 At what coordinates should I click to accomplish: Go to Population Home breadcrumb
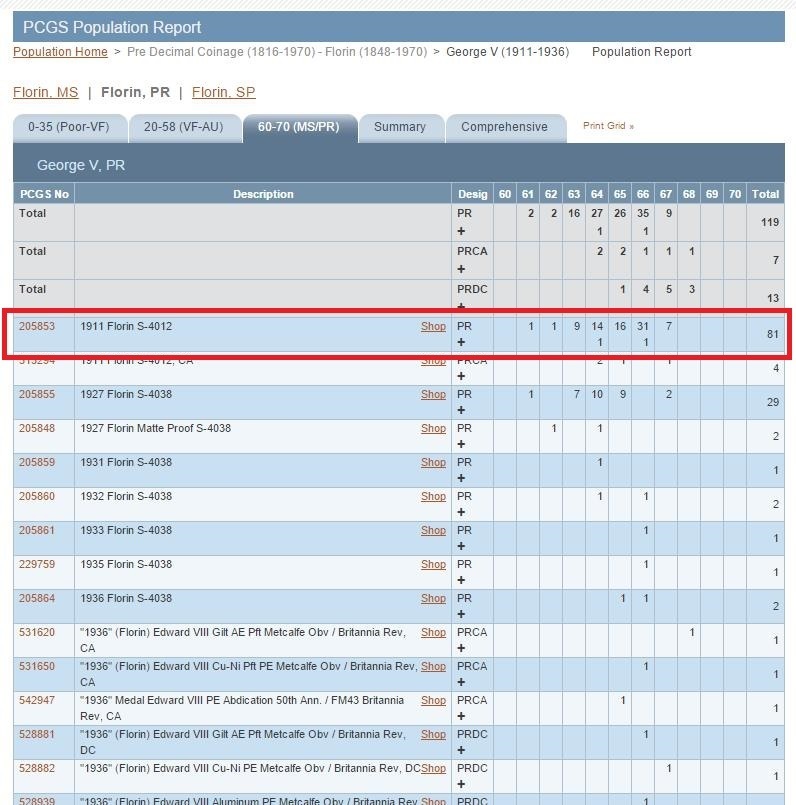[60, 52]
